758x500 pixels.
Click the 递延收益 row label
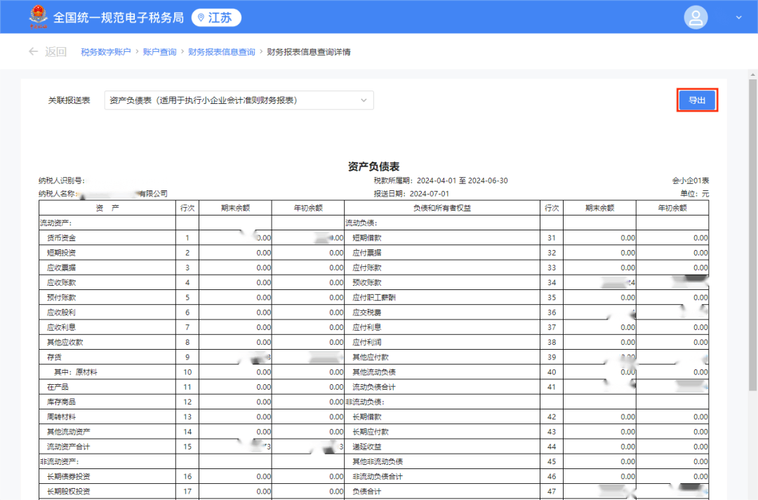[x=367, y=447]
